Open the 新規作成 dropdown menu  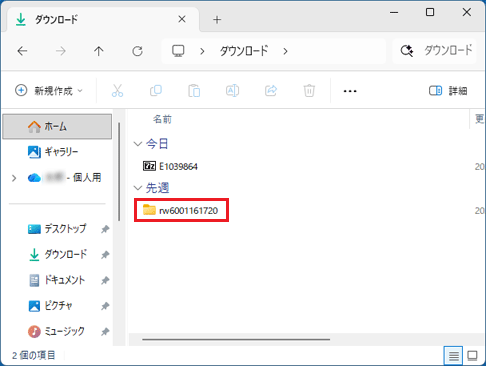[49, 90]
